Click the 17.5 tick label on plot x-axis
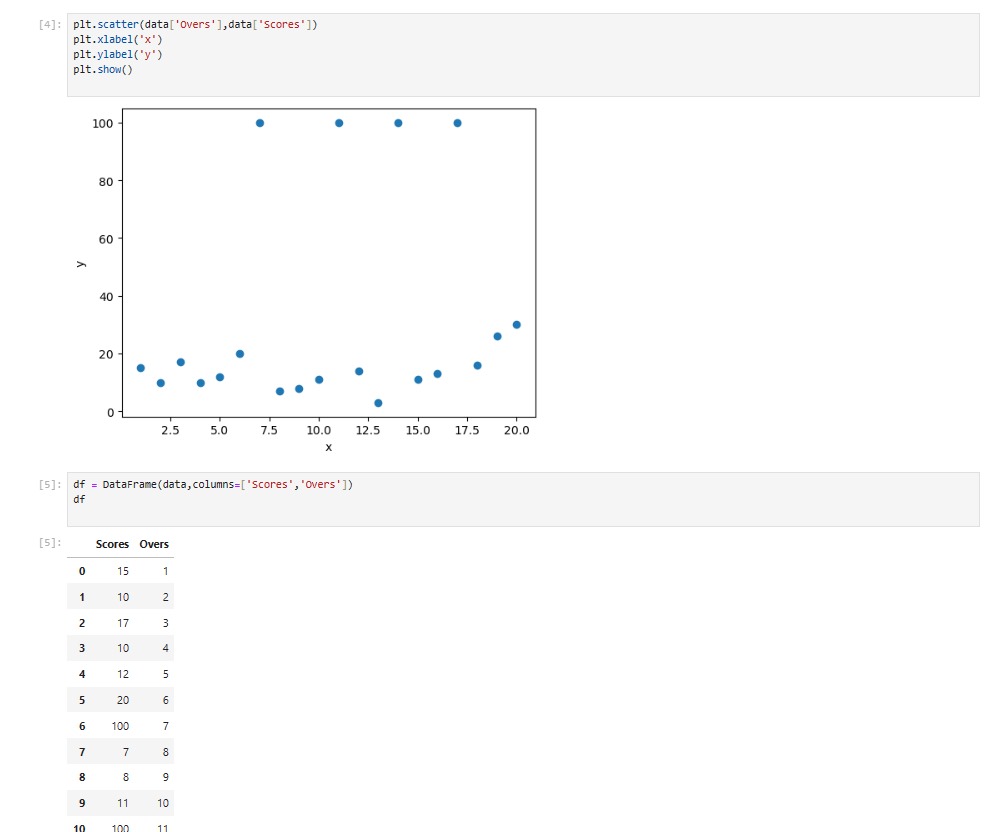Image resolution: width=987 pixels, height=832 pixels. [x=467, y=430]
